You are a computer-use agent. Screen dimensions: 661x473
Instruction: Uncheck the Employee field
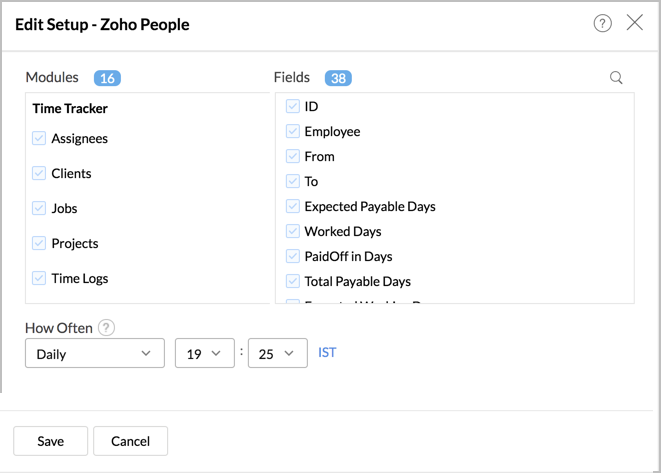point(293,131)
